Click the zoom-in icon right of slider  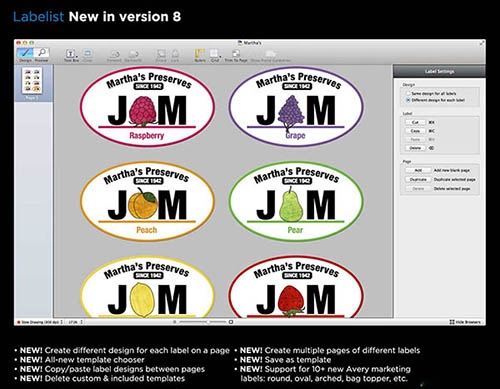pos(231,322)
